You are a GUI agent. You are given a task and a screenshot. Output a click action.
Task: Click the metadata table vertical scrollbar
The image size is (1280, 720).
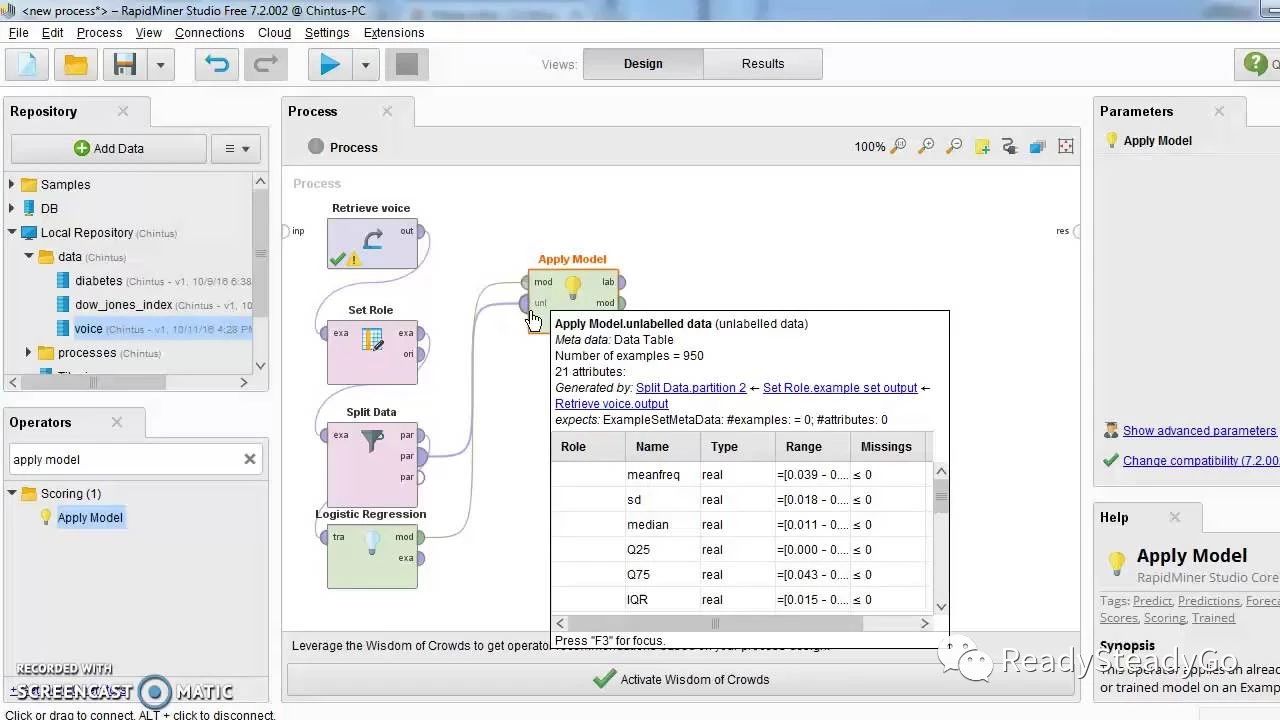pos(941,496)
